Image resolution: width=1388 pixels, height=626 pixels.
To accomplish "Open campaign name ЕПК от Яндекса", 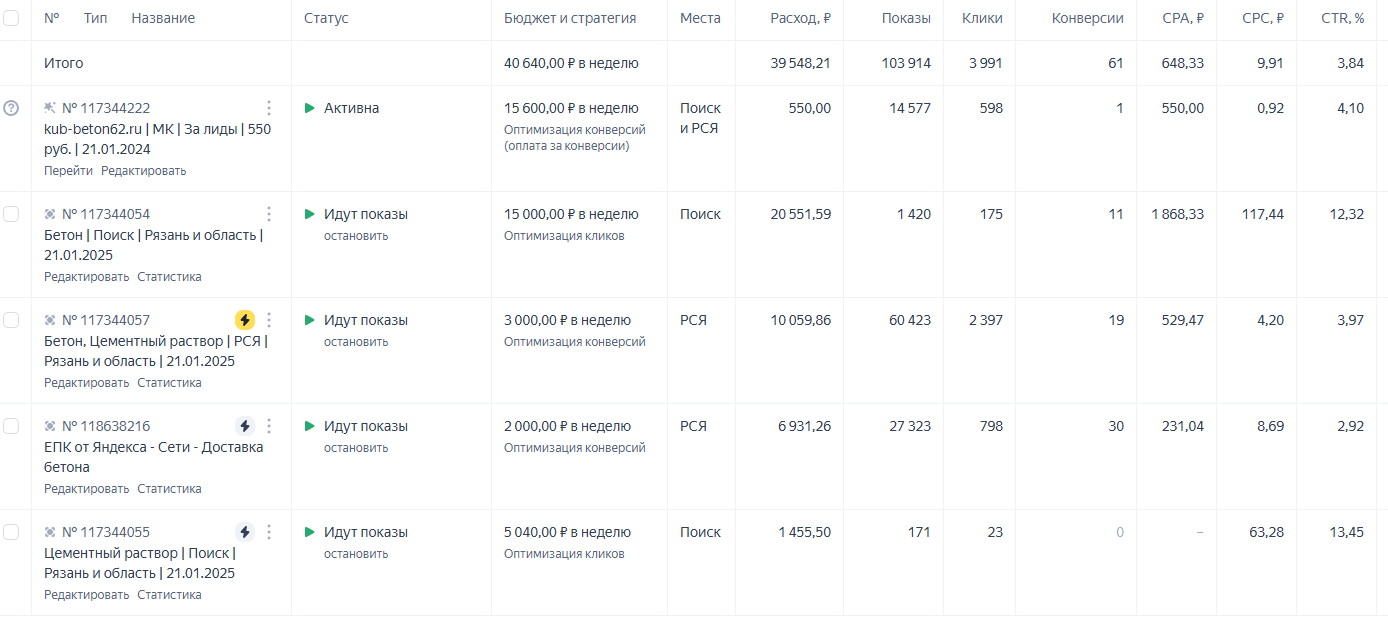I will click(x=153, y=447).
